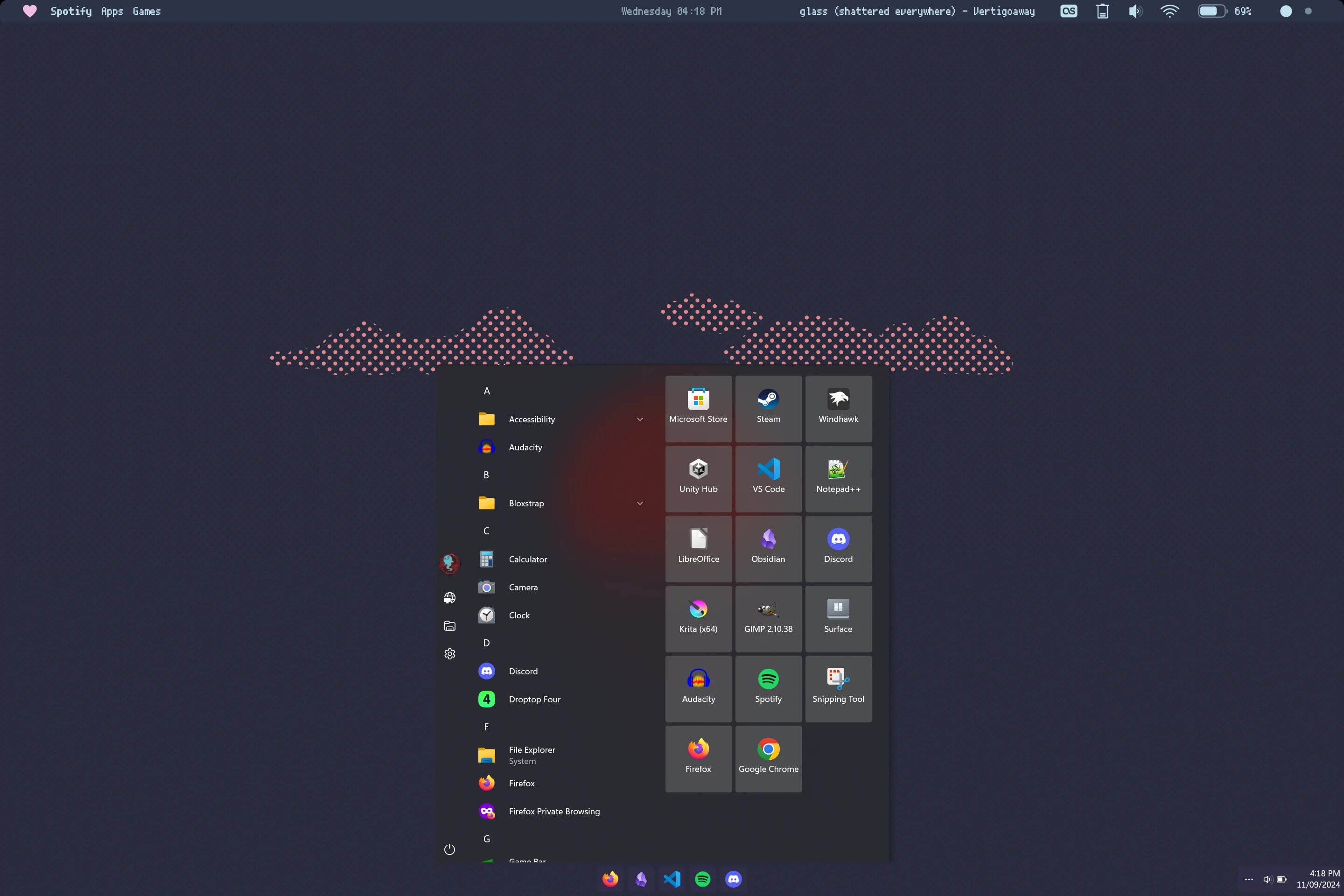Open Spotify pinned tile

click(x=769, y=689)
